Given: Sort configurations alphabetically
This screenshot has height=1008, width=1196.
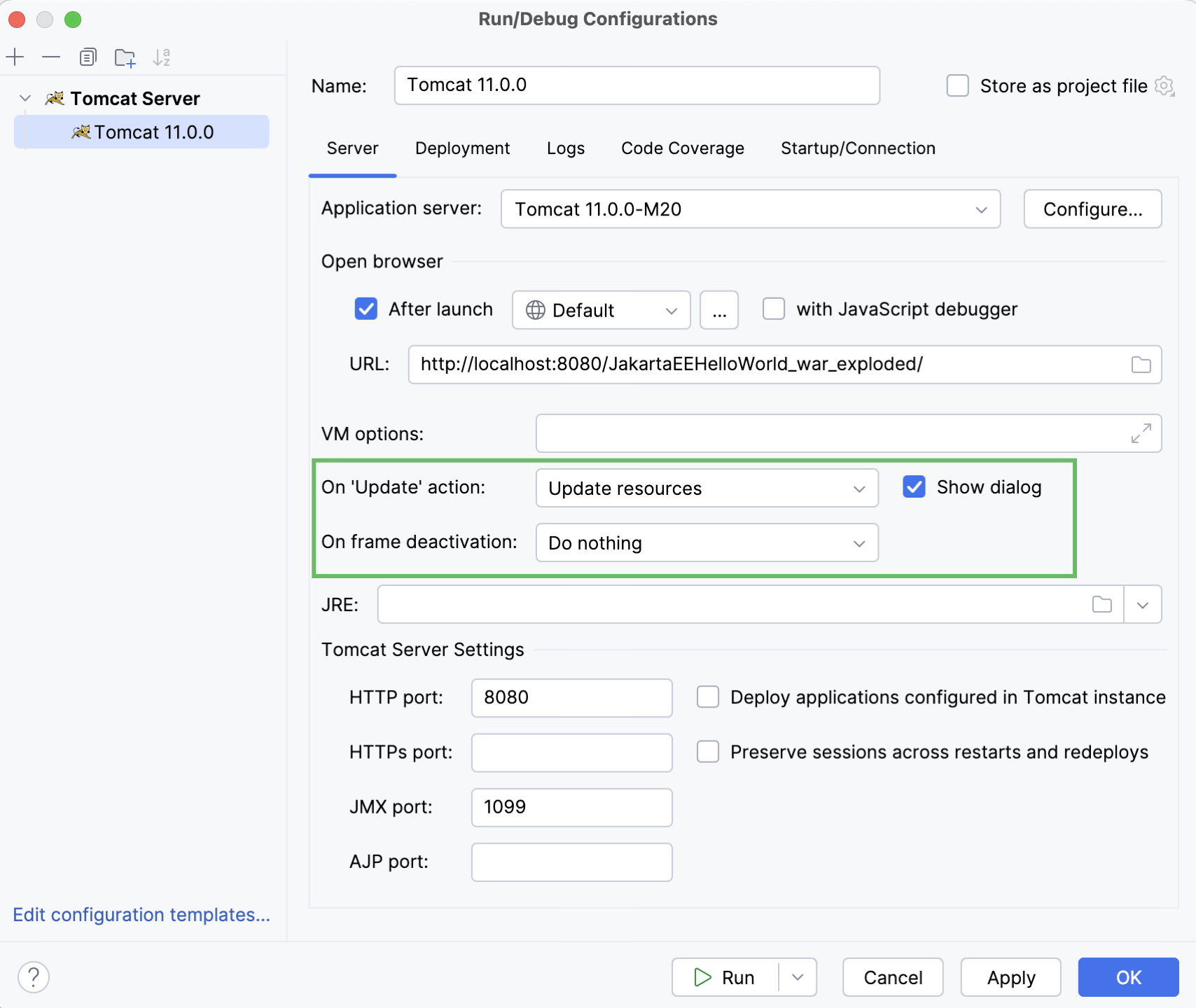Looking at the screenshot, I should [x=162, y=57].
